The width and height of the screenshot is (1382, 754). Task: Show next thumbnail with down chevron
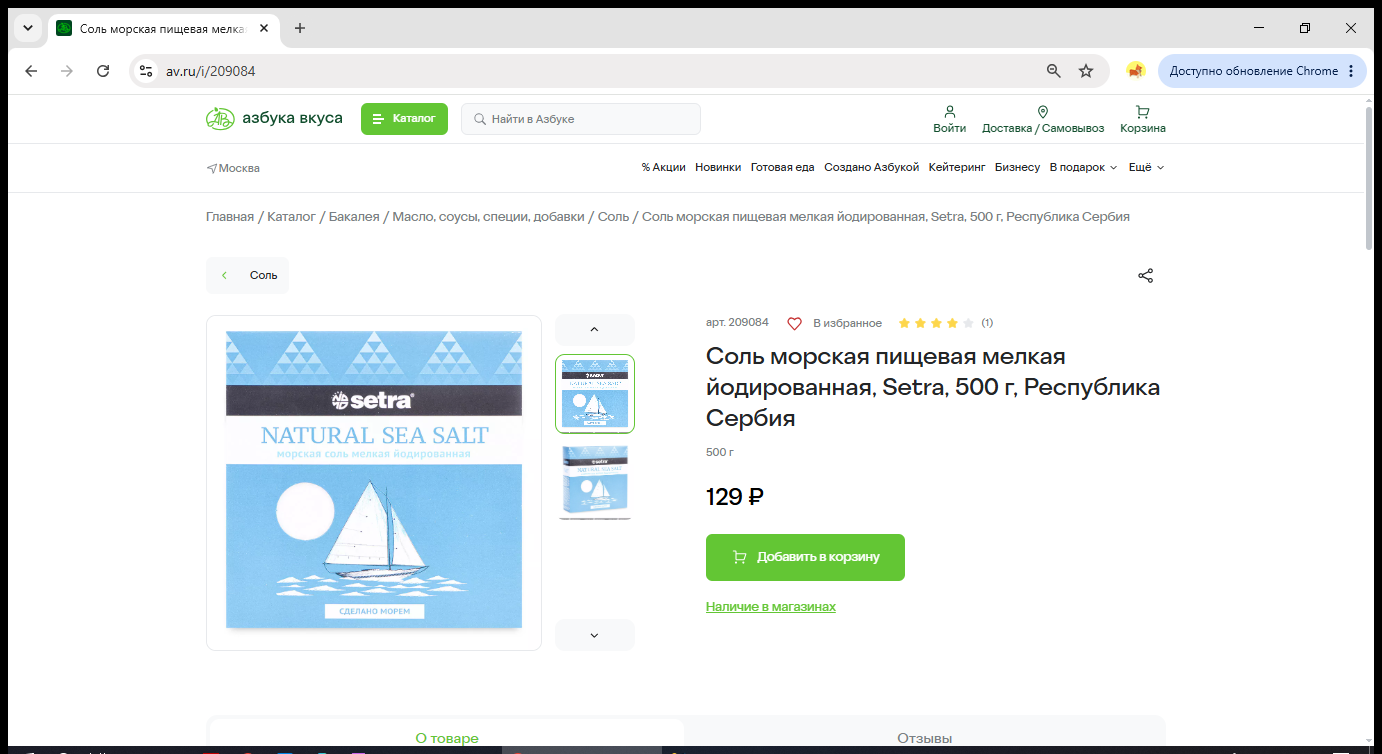594,635
